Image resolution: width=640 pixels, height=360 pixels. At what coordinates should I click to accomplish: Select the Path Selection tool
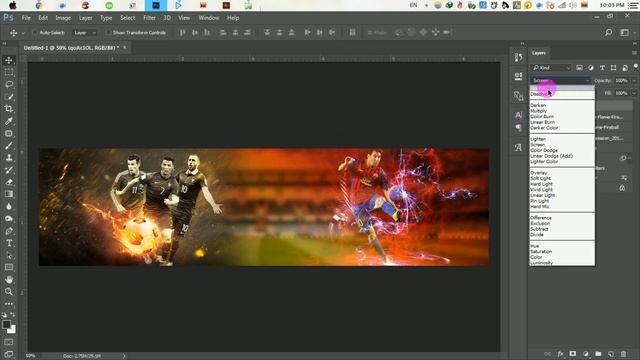coord(9,256)
